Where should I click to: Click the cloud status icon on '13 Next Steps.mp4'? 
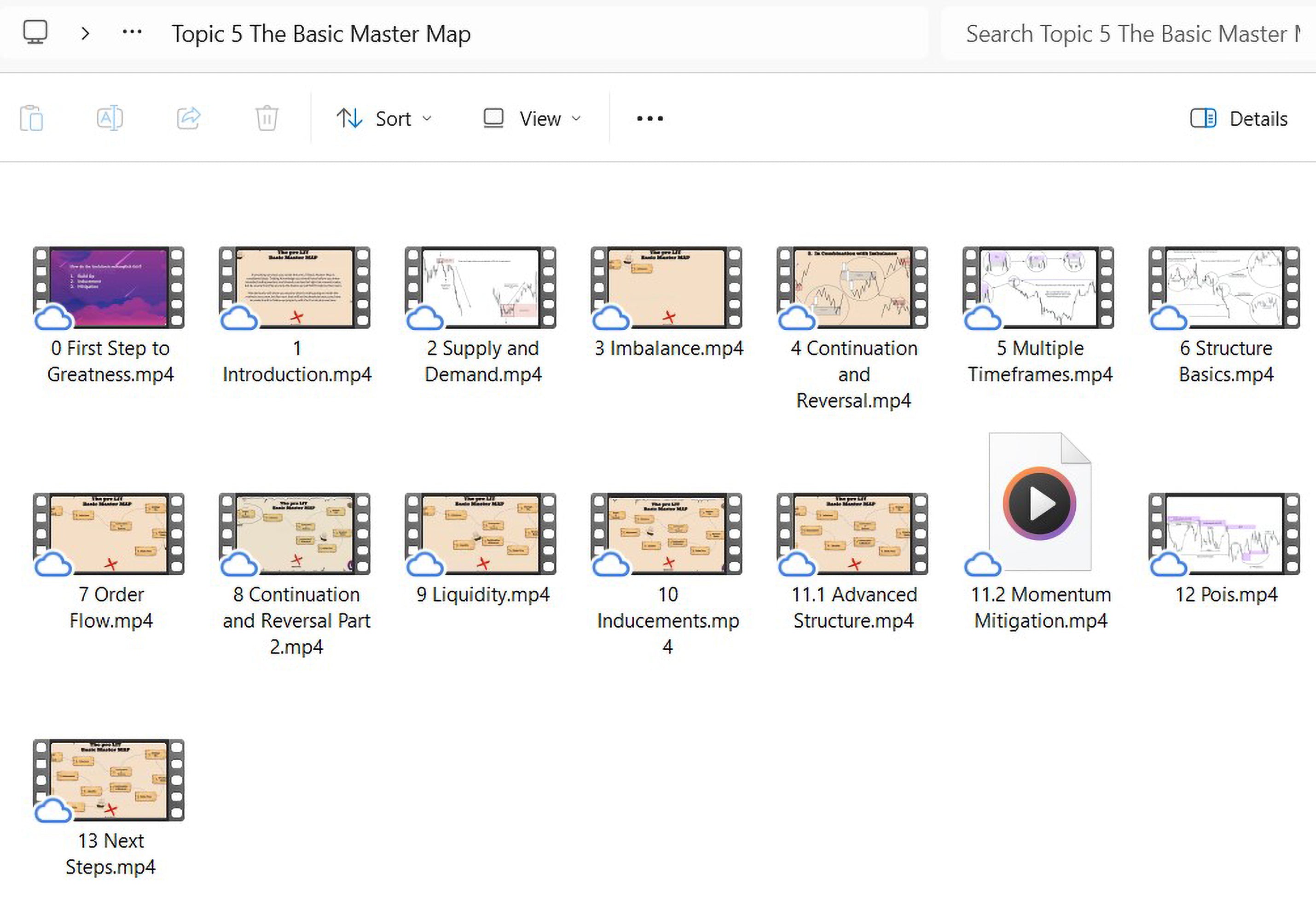[53, 810]
